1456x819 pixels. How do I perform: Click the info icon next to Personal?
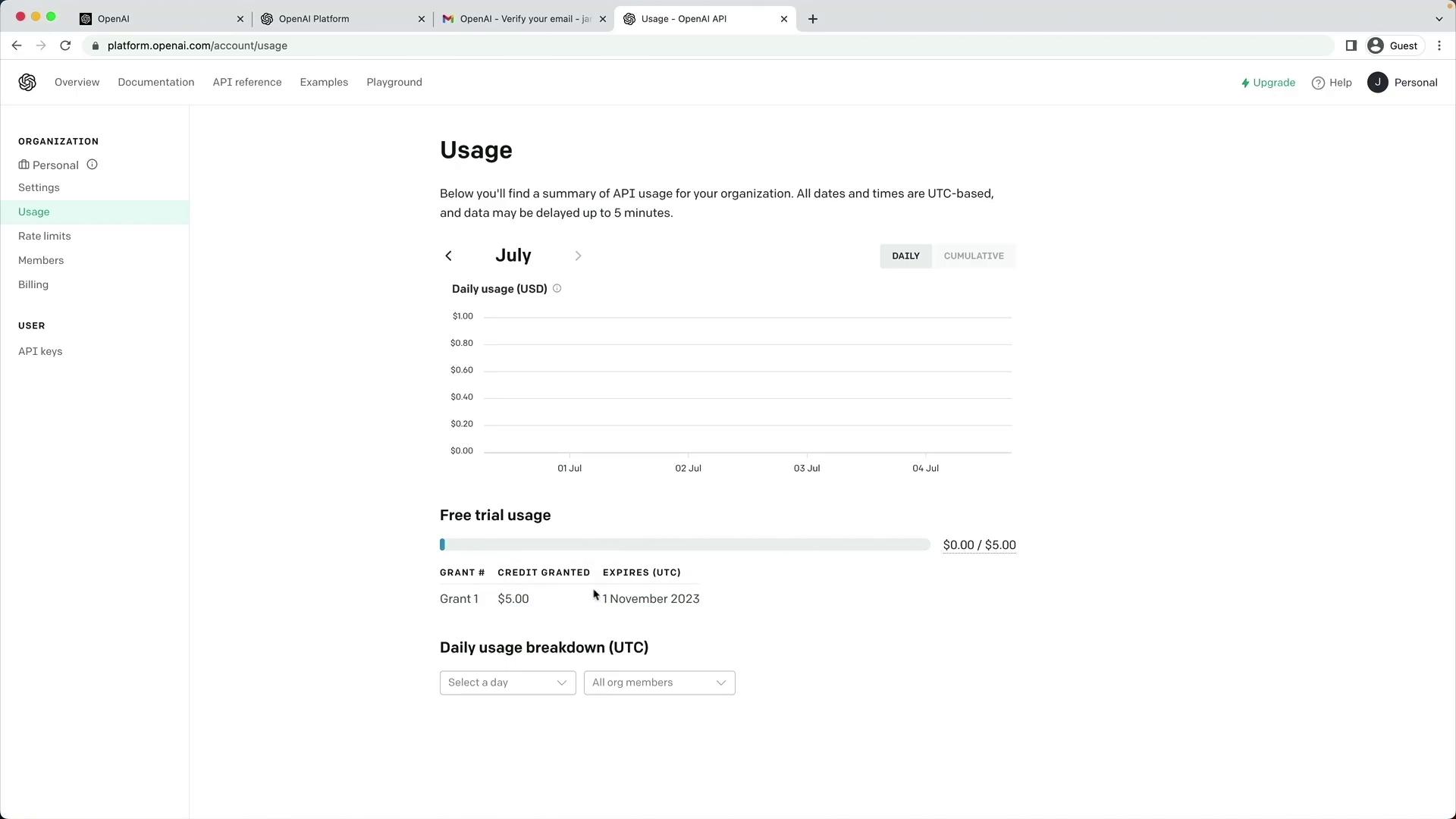(x=92, y=165)
